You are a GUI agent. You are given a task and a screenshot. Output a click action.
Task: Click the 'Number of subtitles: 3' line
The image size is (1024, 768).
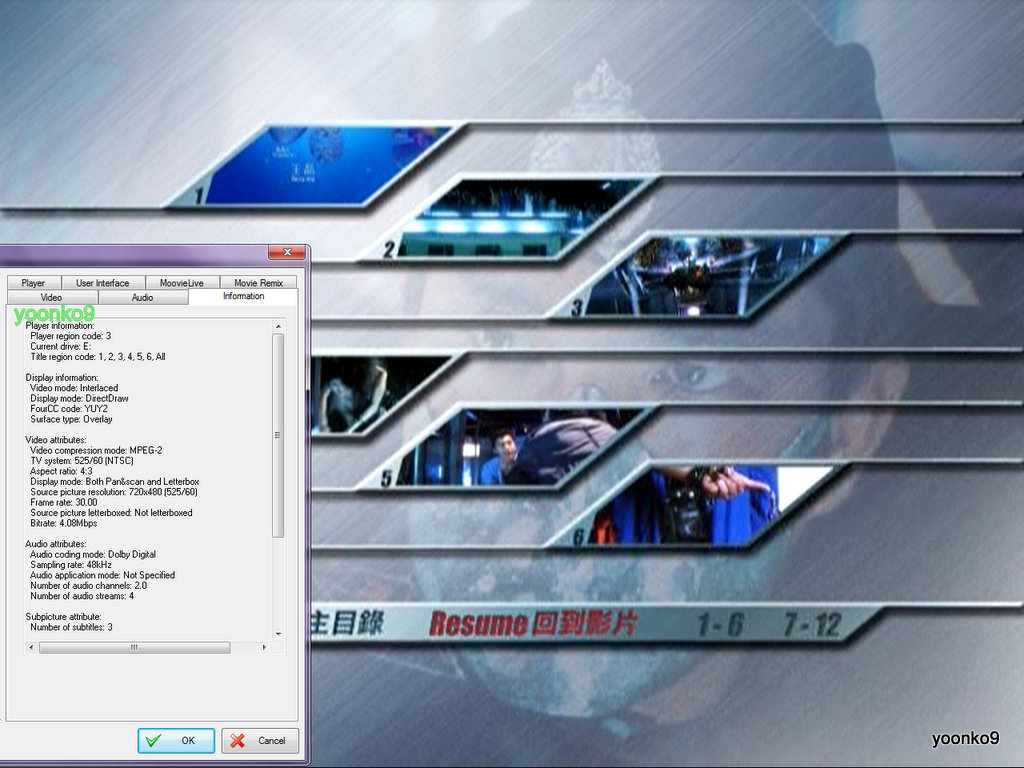tap(72, 628)
